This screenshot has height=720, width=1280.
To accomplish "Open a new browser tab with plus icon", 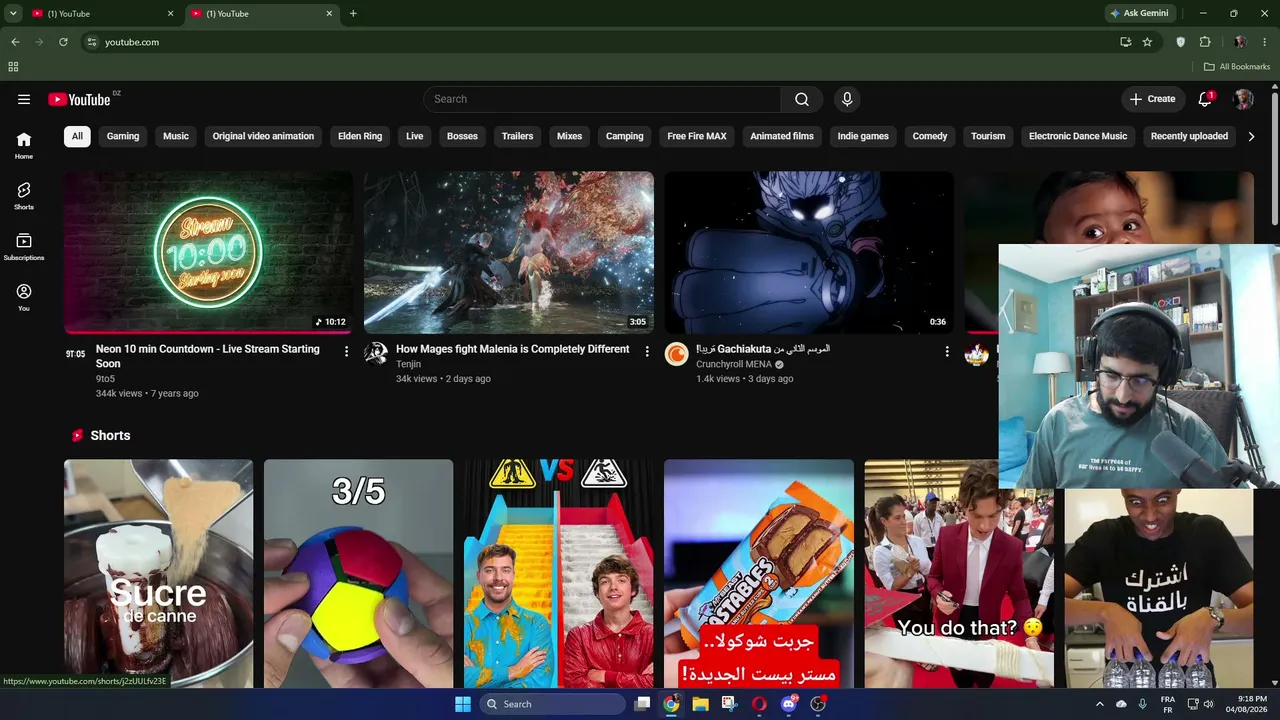I will [353, 14].
